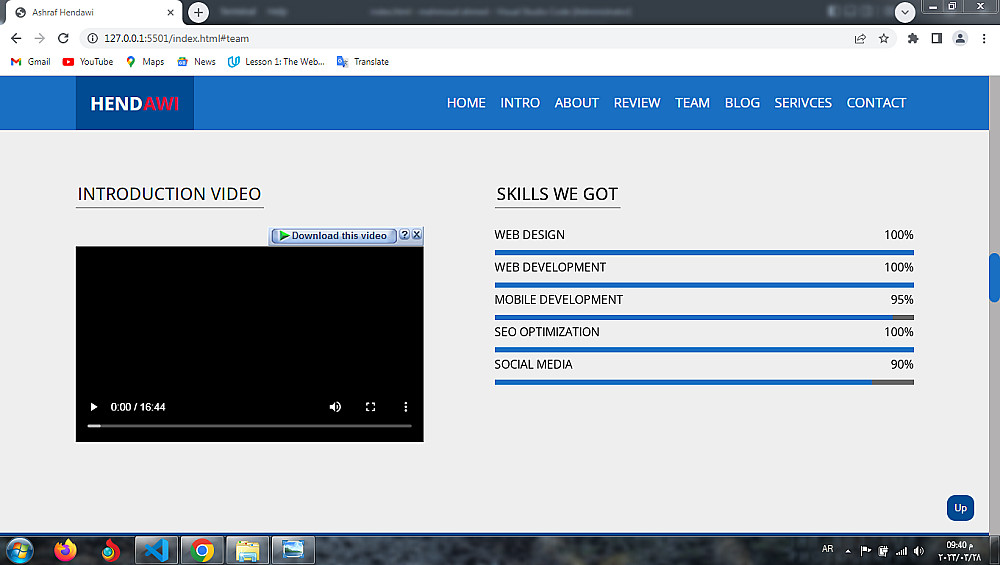1000x565 pixels.
Task: Close the Ashraf Hendawi tab
Action: click(x=170, y=12)
